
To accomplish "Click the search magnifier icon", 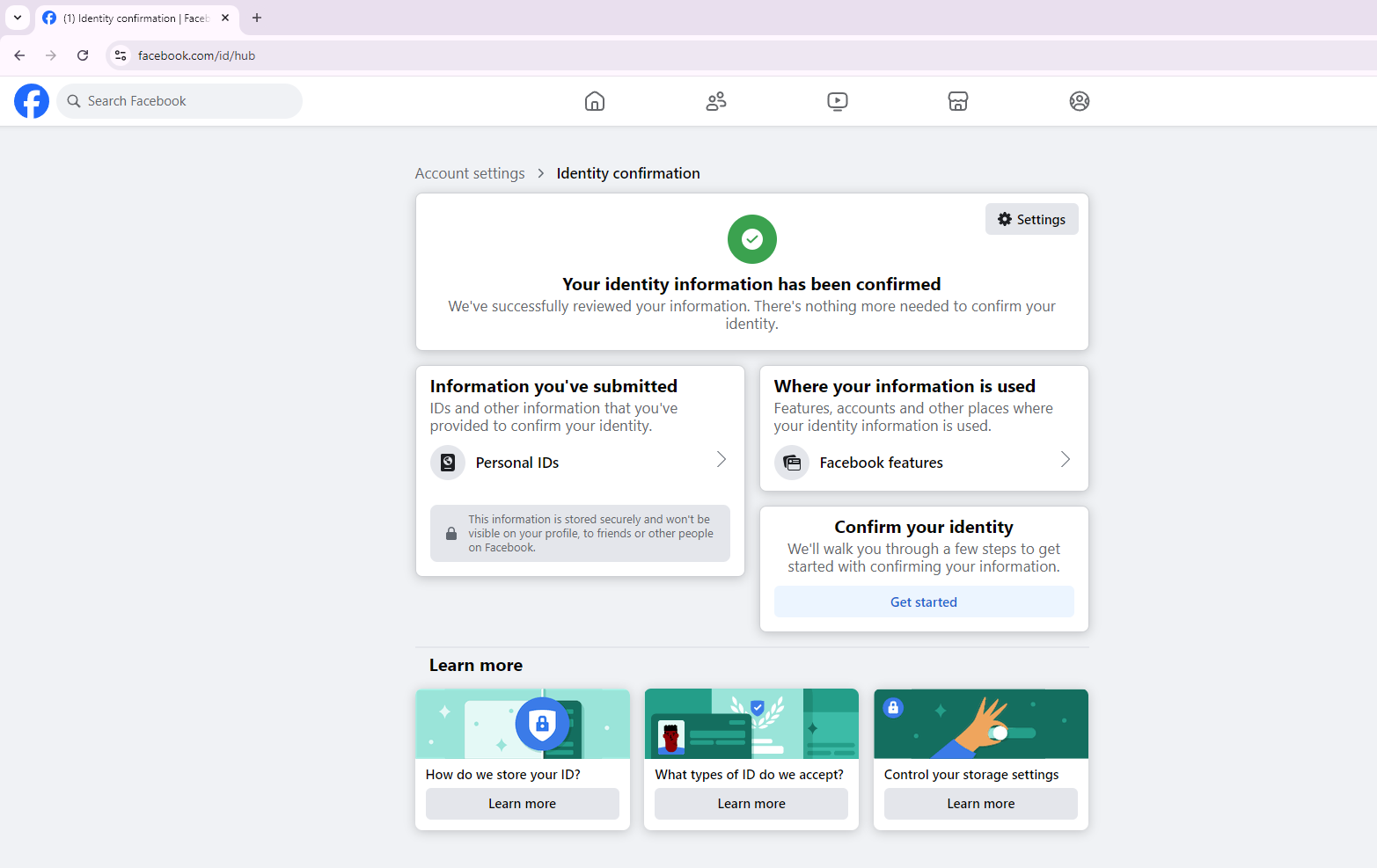I will point(74,101).
